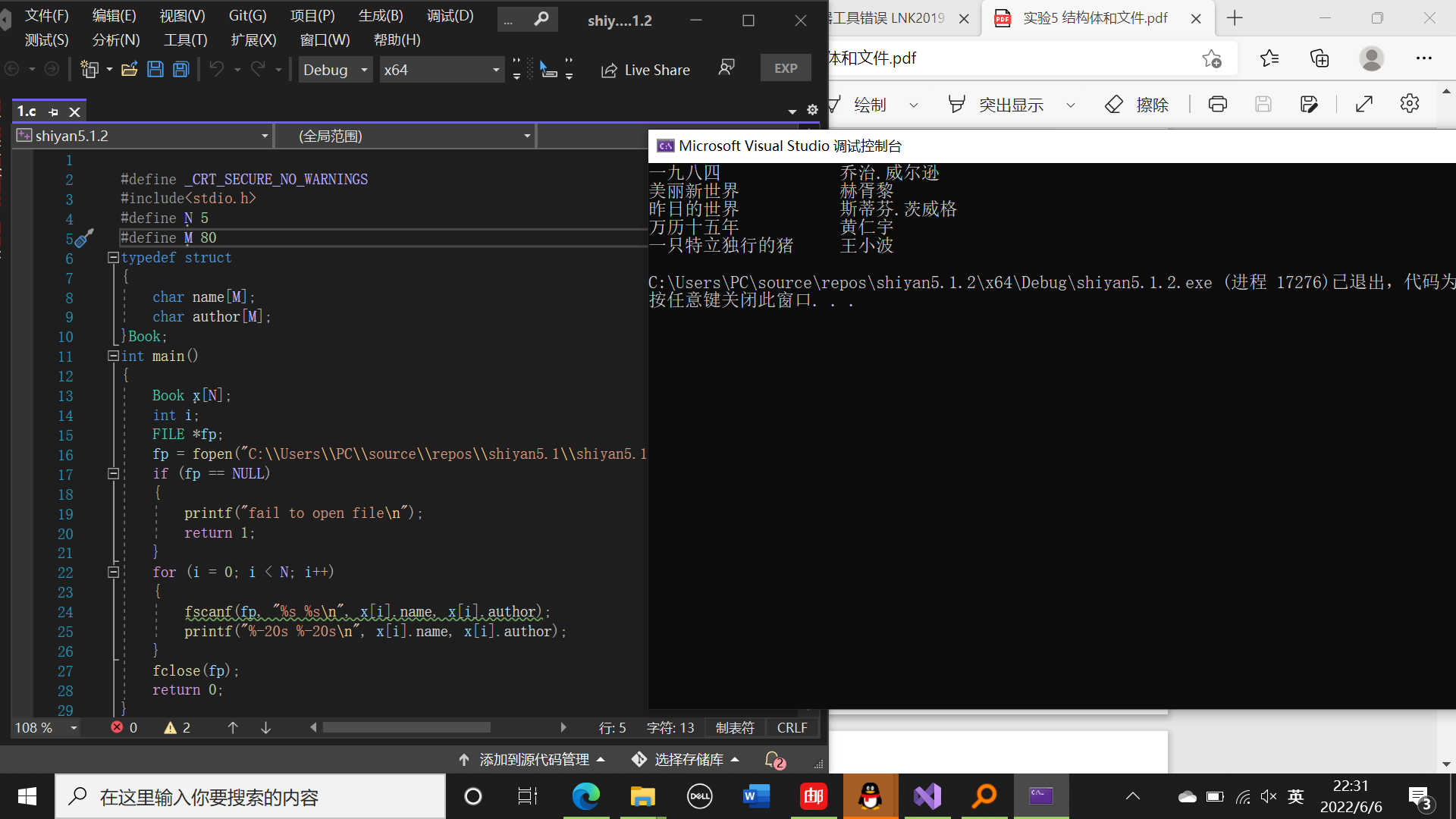Click the print icon in PDF toolbar

pos(1218,105)
